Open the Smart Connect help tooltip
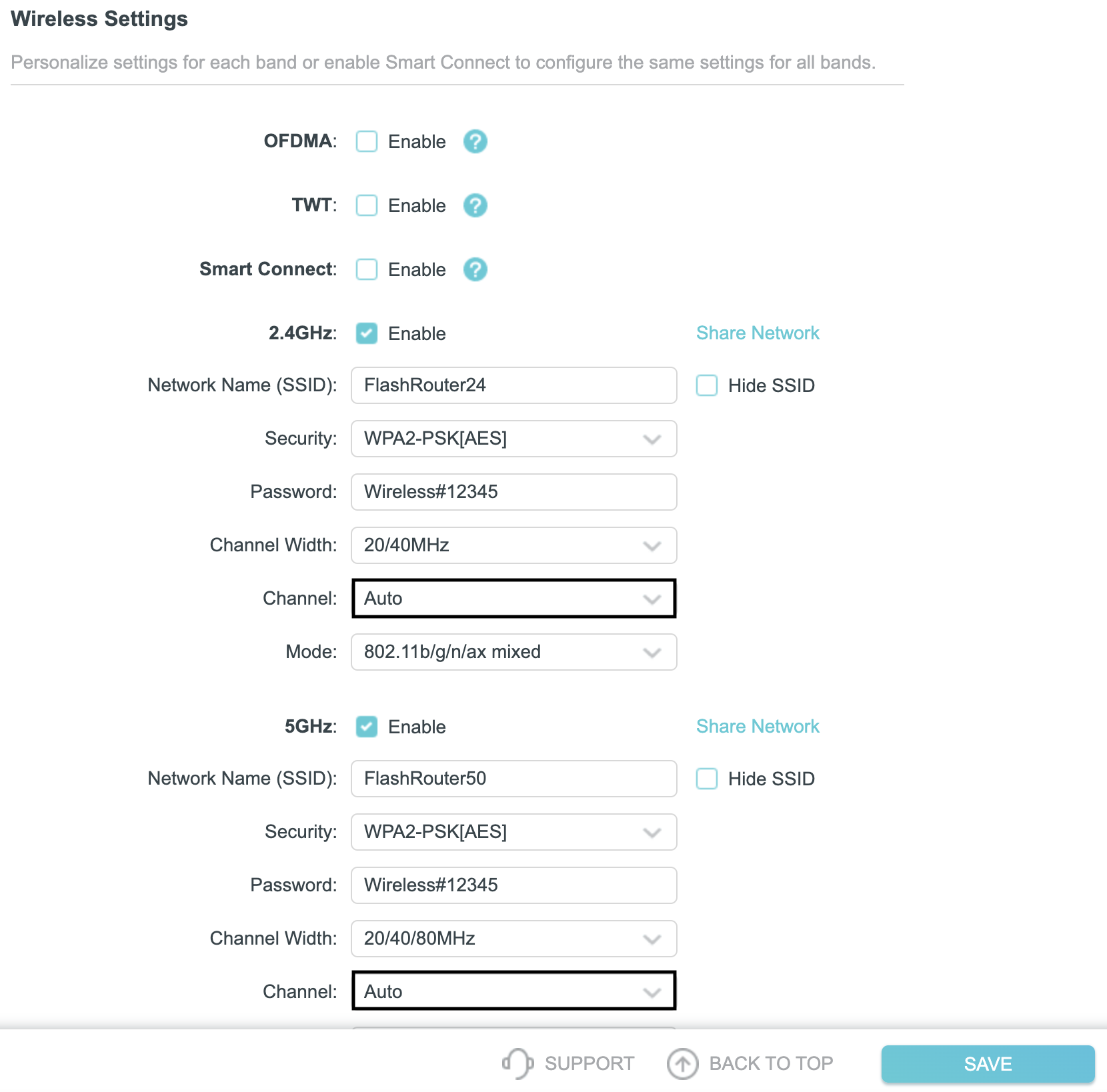This screenshot has width=1107, height=1092. click(475, 269)
